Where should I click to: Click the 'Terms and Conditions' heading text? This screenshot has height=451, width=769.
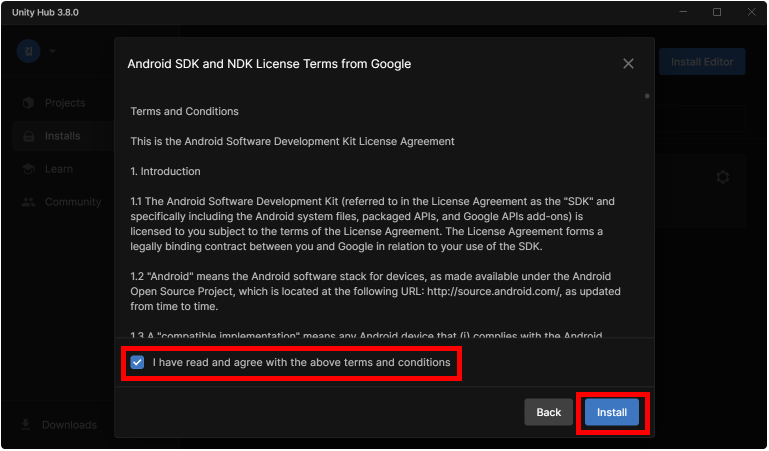(184, 111)
